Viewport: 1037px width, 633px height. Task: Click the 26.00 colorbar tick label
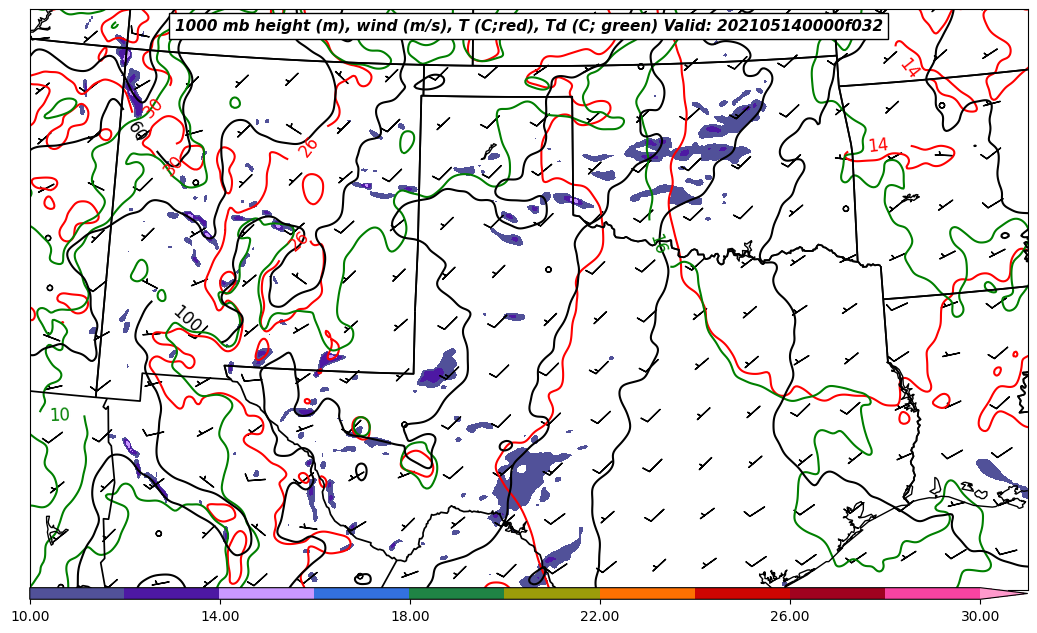(790, 616)
